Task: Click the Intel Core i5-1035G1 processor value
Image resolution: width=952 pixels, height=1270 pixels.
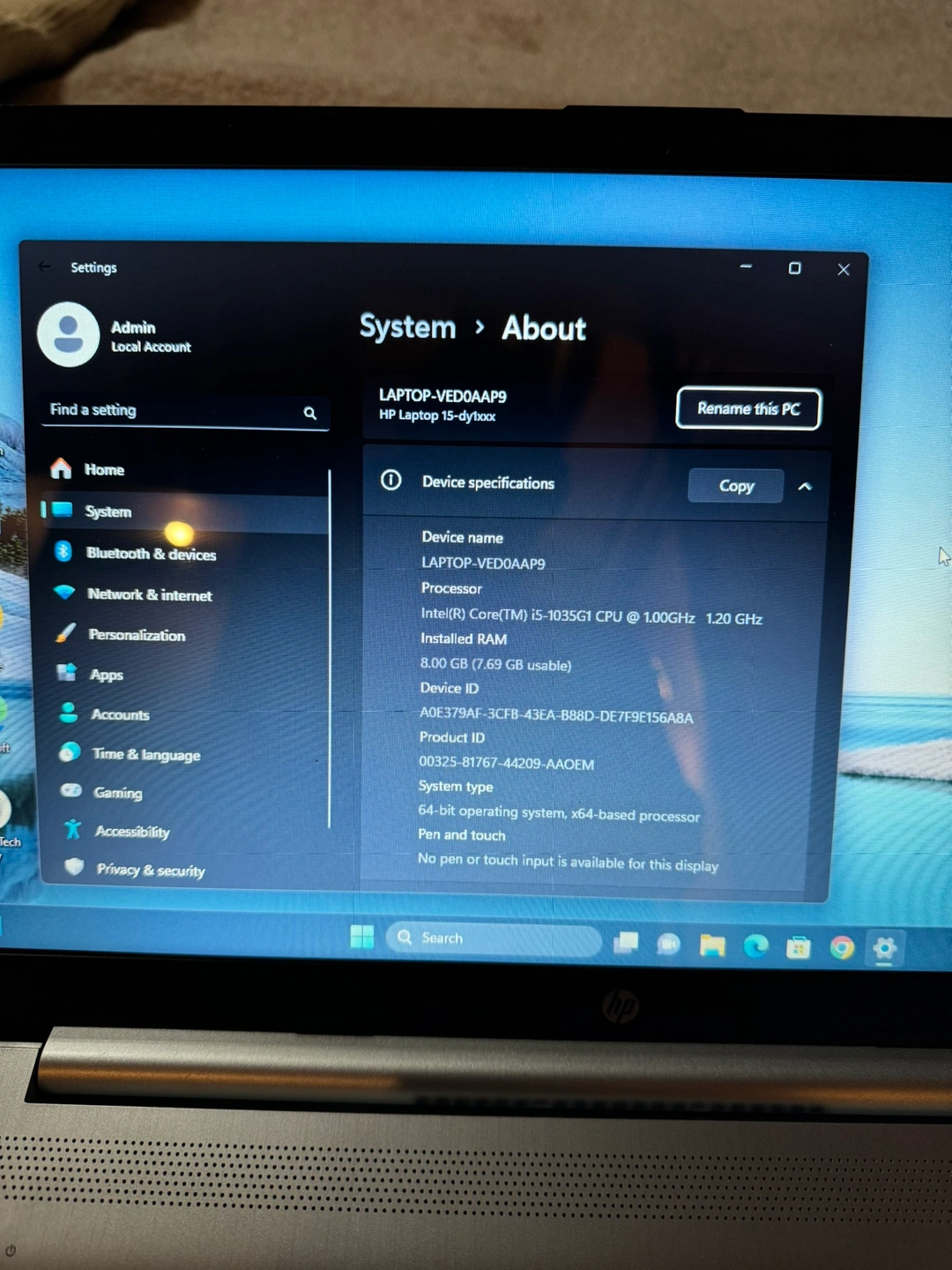Action: 591,616
